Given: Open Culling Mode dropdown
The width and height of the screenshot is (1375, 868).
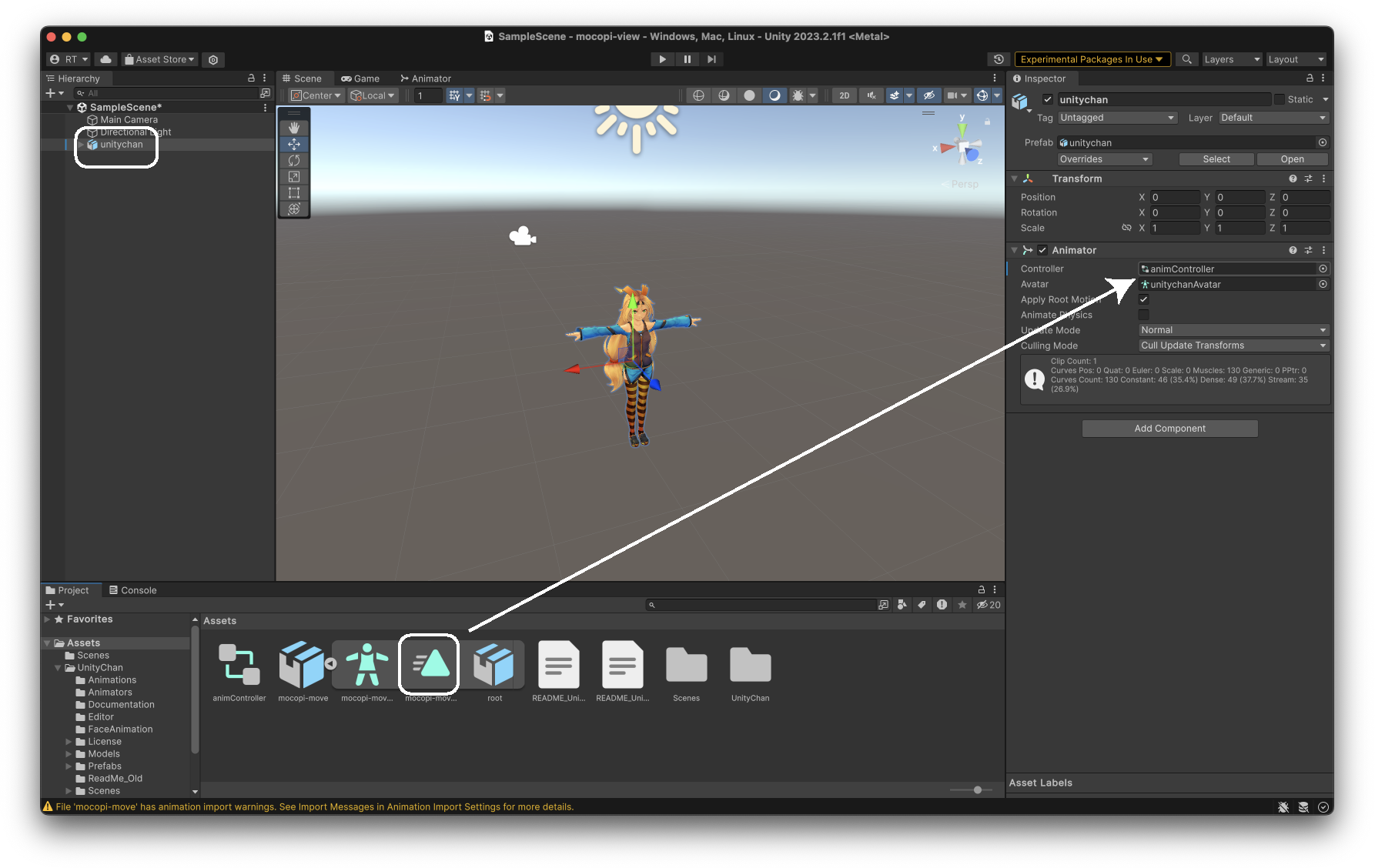Looking at the screenshot, I should [x=1233, y=346].
